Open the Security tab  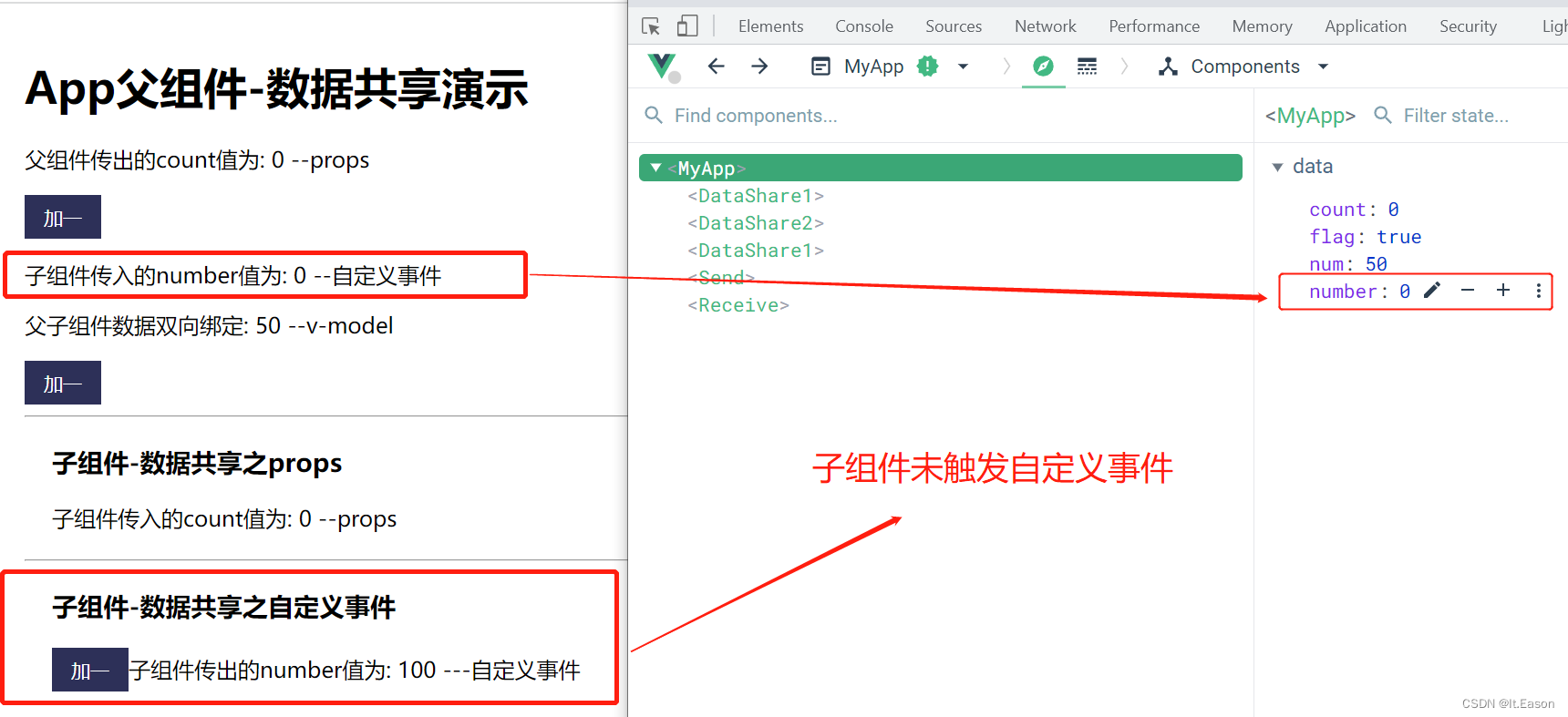[x=1468, y=26]
